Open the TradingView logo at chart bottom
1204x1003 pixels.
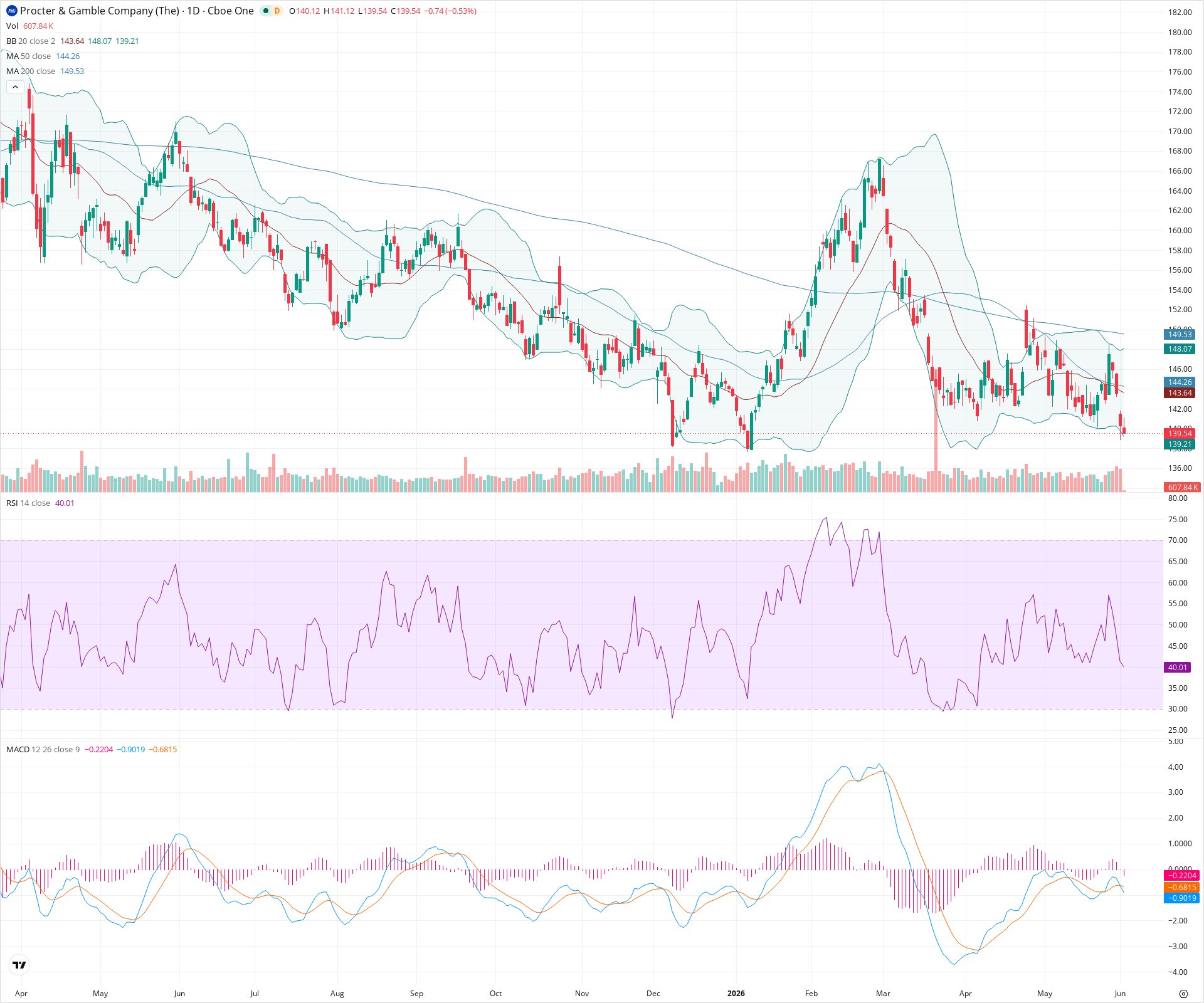(x=19, y=965)
